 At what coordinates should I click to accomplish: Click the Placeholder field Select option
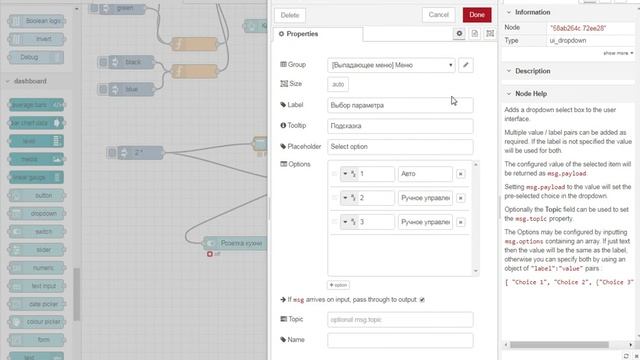click(400, 147)
